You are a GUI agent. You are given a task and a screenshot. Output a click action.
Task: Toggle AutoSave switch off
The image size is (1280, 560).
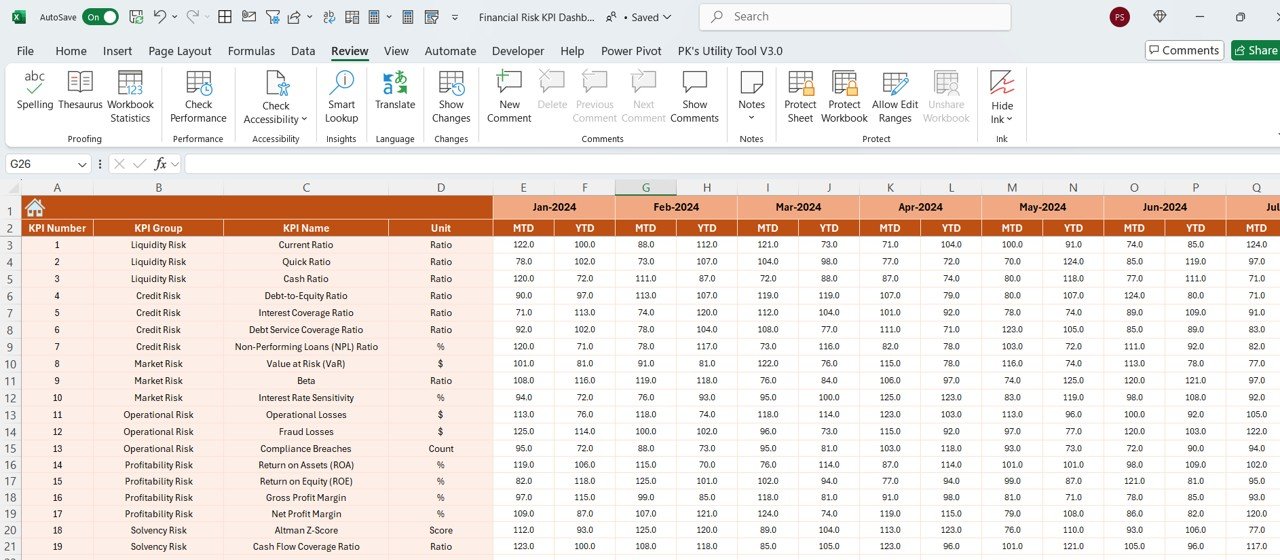(x=100, y=17)
